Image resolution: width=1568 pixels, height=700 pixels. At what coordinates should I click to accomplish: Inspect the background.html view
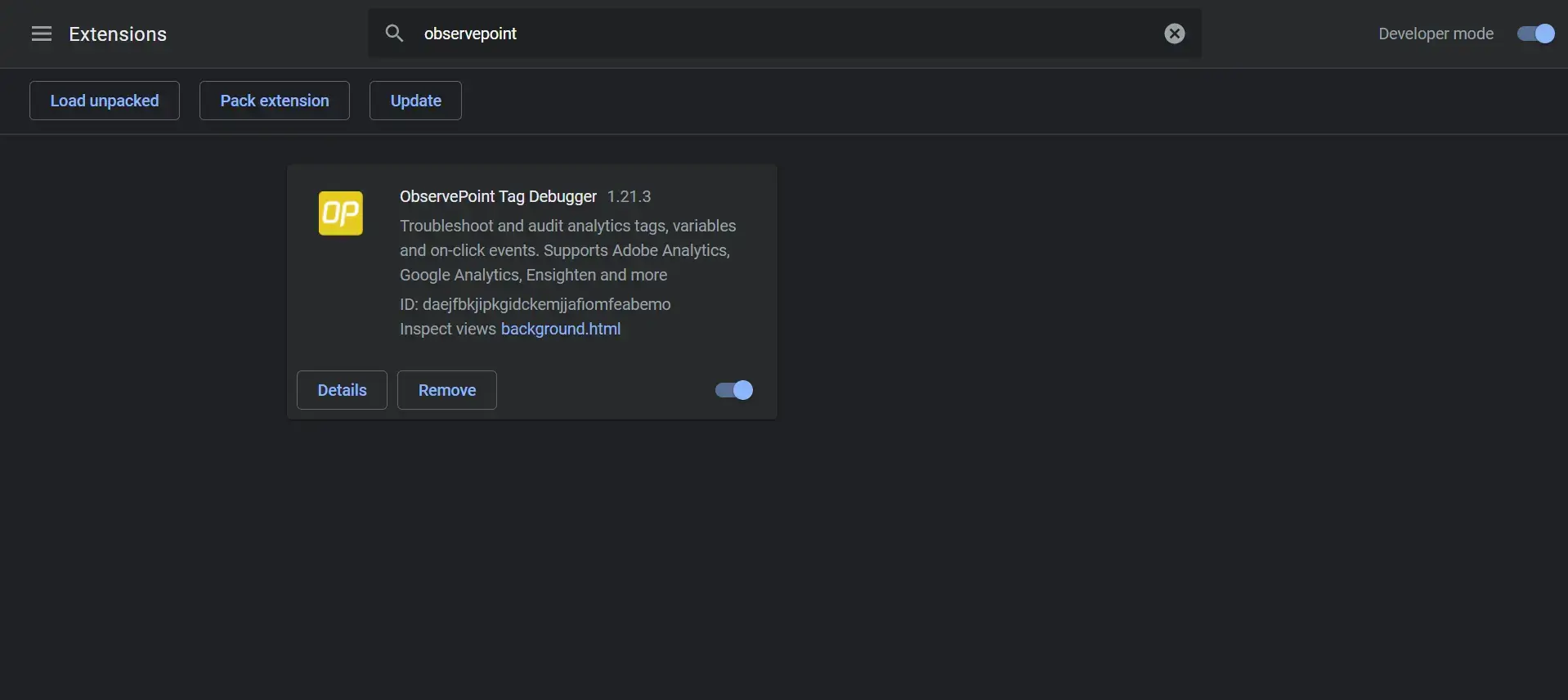(561, 329)
